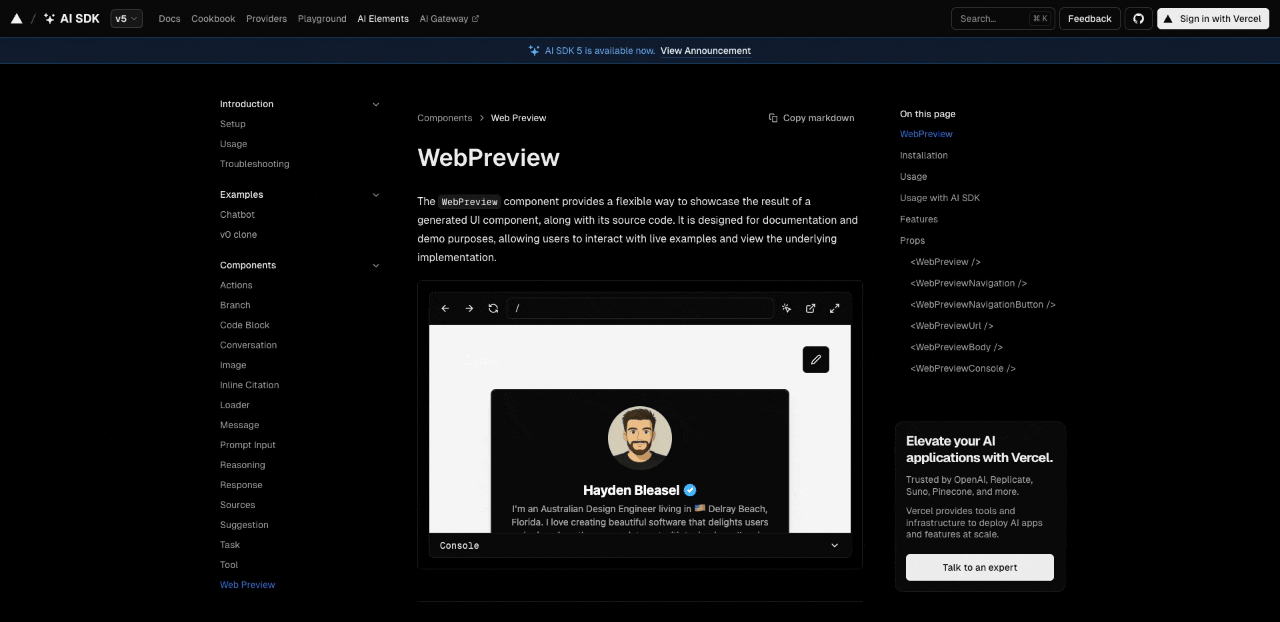Expand the web preview to fullscreen
Image resolution: width=1280 pixels, height=622 pixels.
click(835, 308)
